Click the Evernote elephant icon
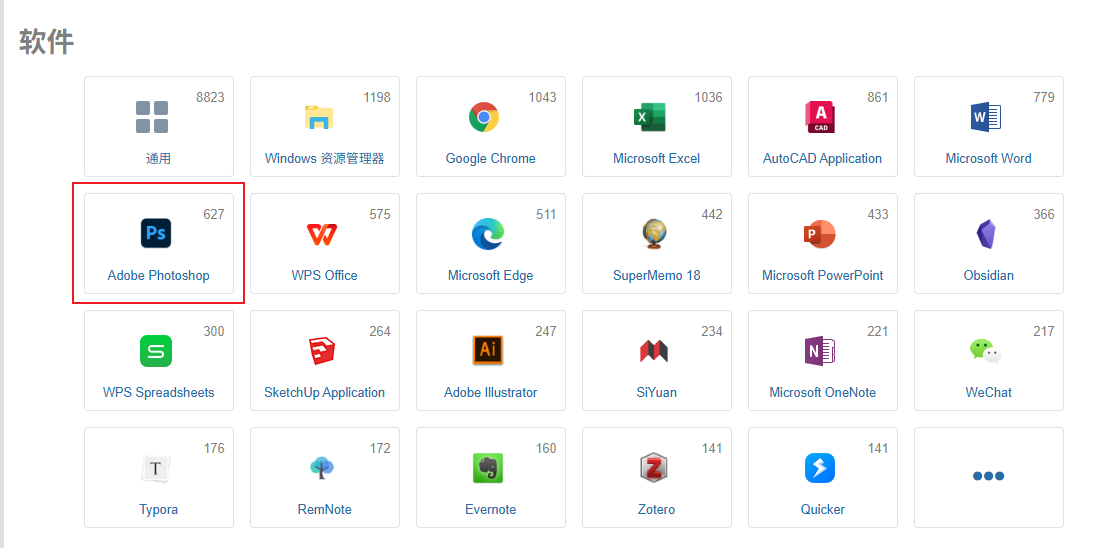1093x548 pixels. click(488, 468)
